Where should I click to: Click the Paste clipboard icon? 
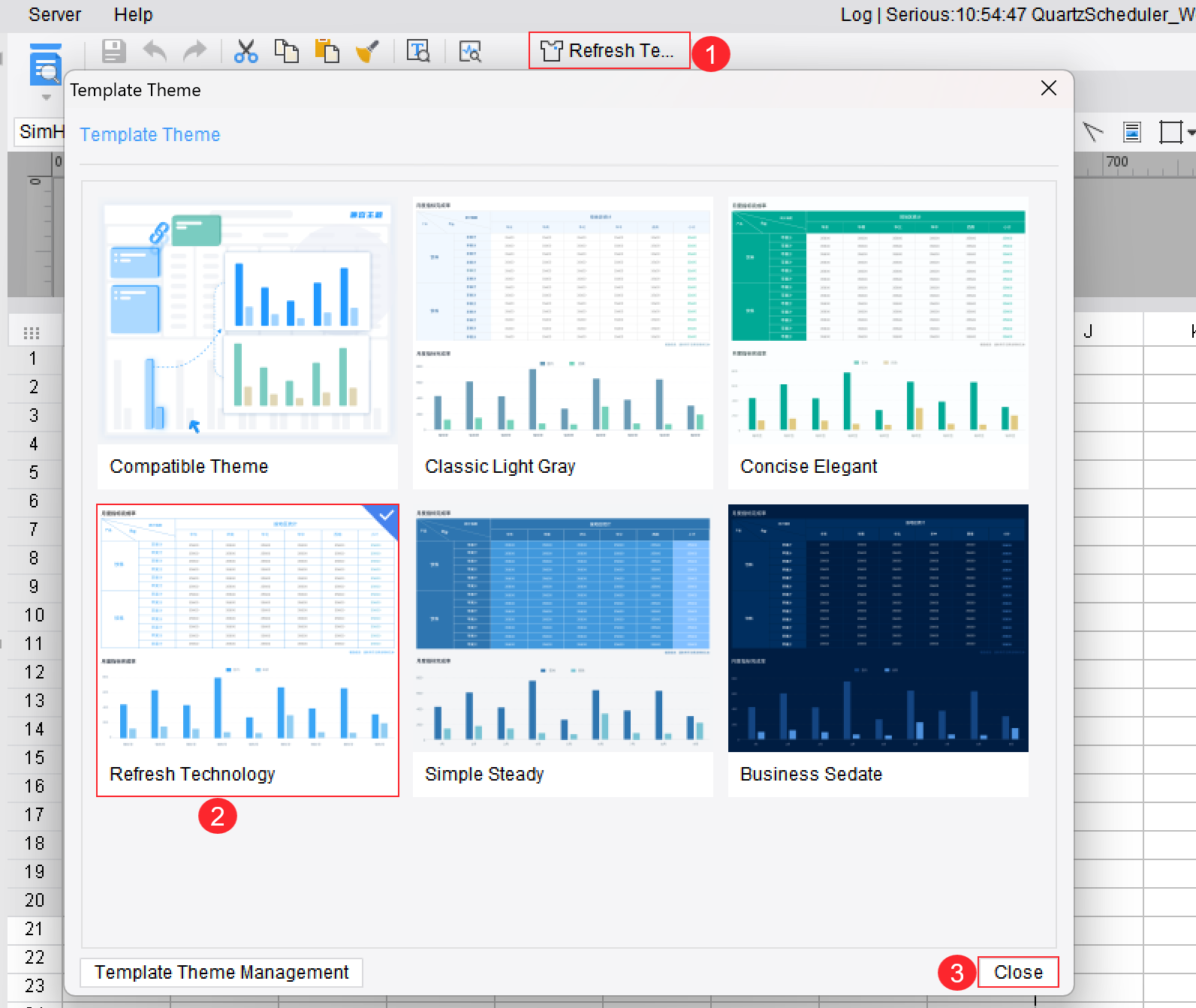tap(327, 51)
